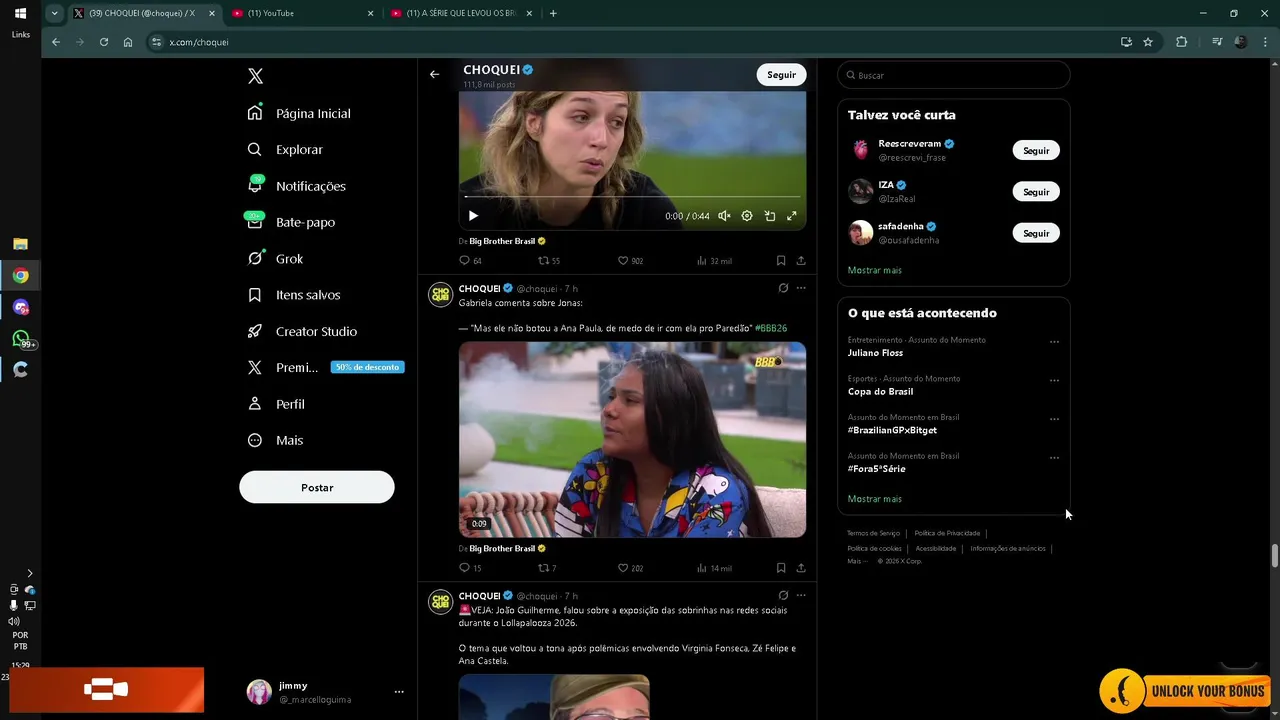Open Itens salvos
The height and width of the screenshot is (720, 1280).
pos(294,295)
